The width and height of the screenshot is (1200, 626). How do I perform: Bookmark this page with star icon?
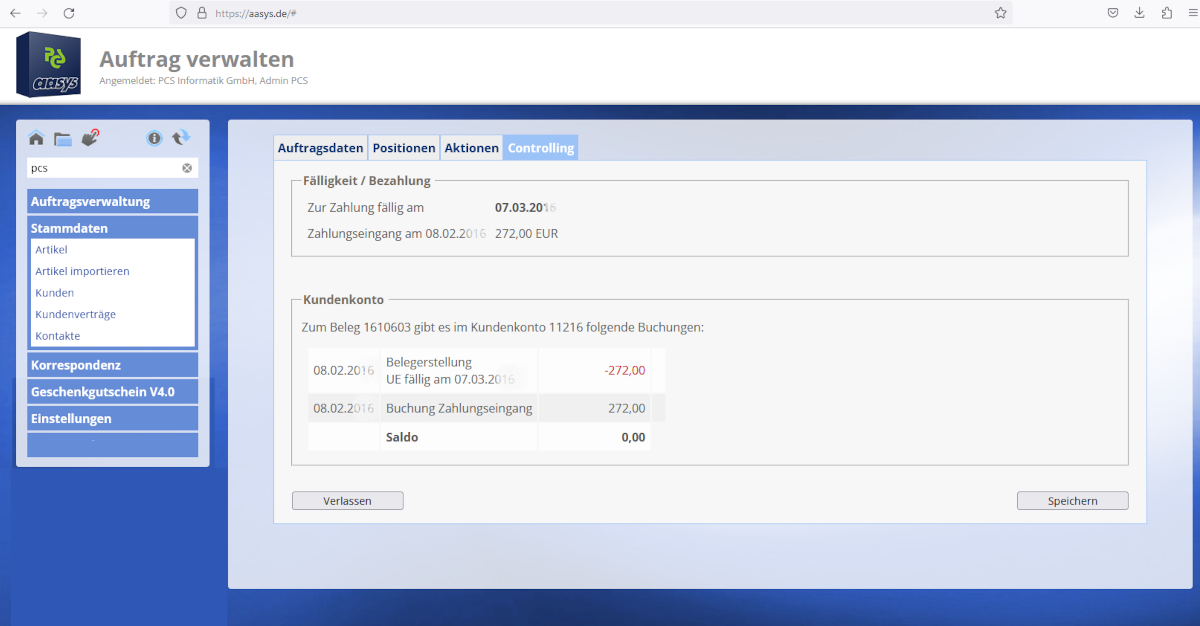tap(1000, 13)
